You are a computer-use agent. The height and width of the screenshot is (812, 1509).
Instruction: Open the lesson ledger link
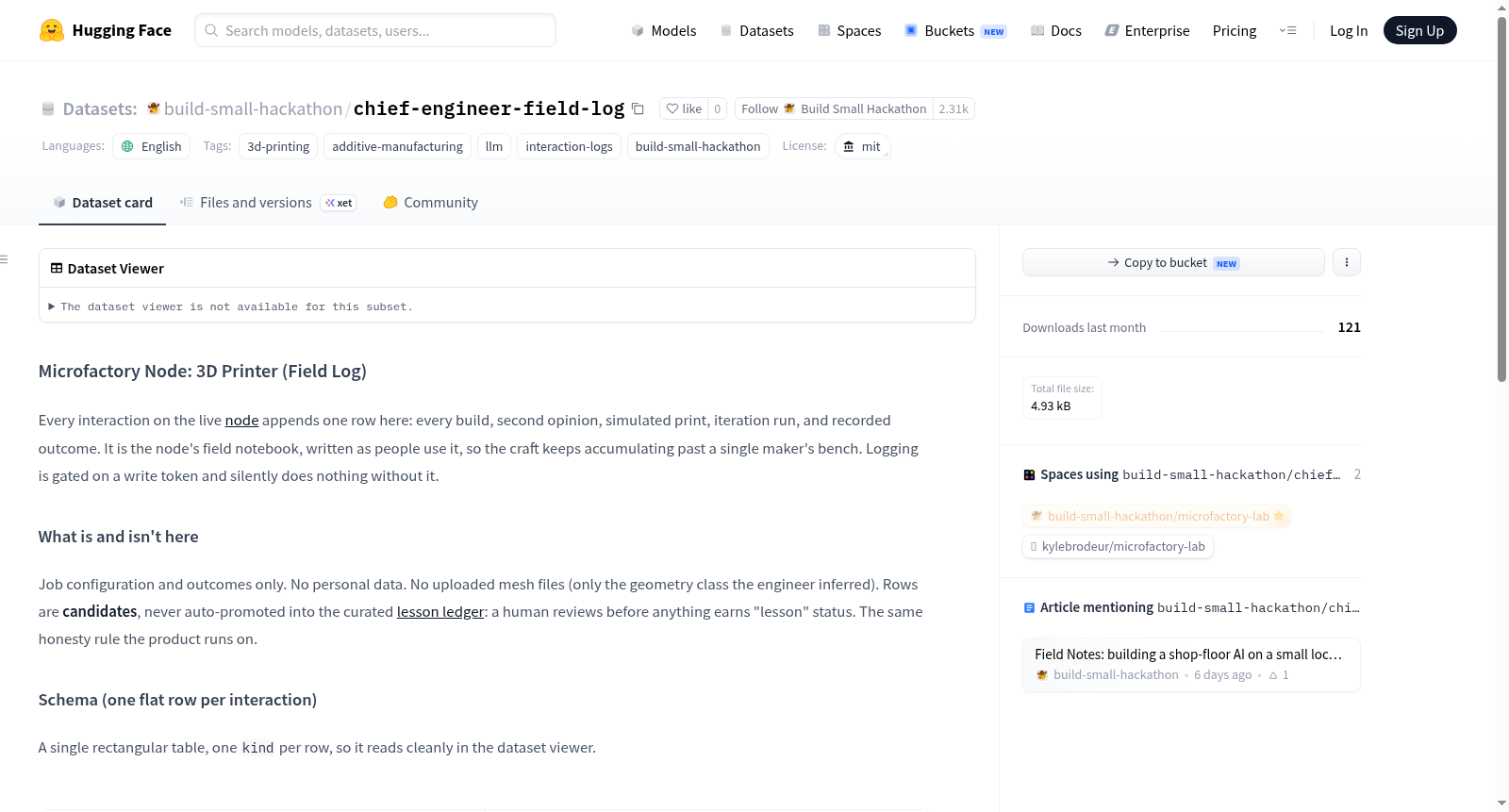click(440, 611)
